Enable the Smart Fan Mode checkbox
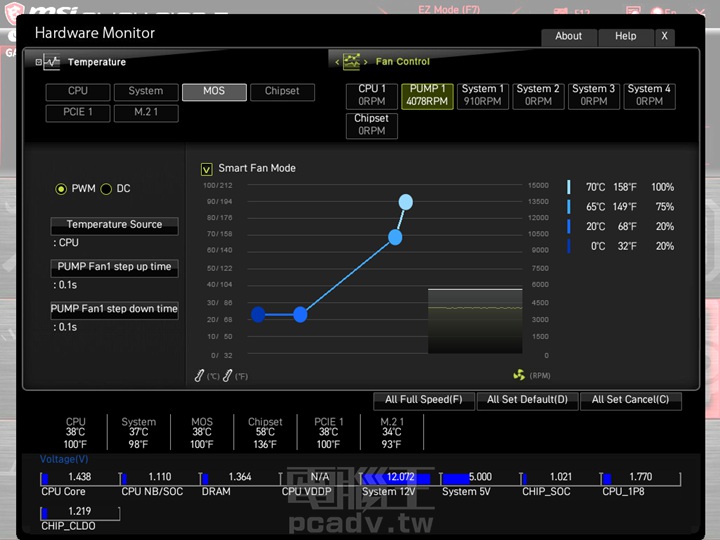 coord(207,169)
